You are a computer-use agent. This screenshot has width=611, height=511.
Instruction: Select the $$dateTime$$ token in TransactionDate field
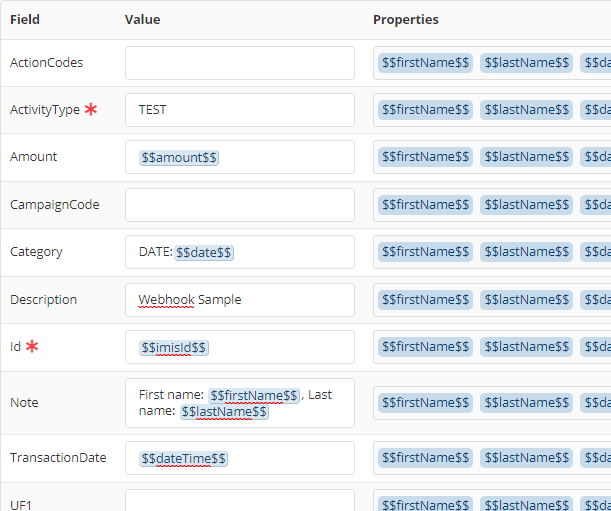pyautogui.click(x=184, y=458)
